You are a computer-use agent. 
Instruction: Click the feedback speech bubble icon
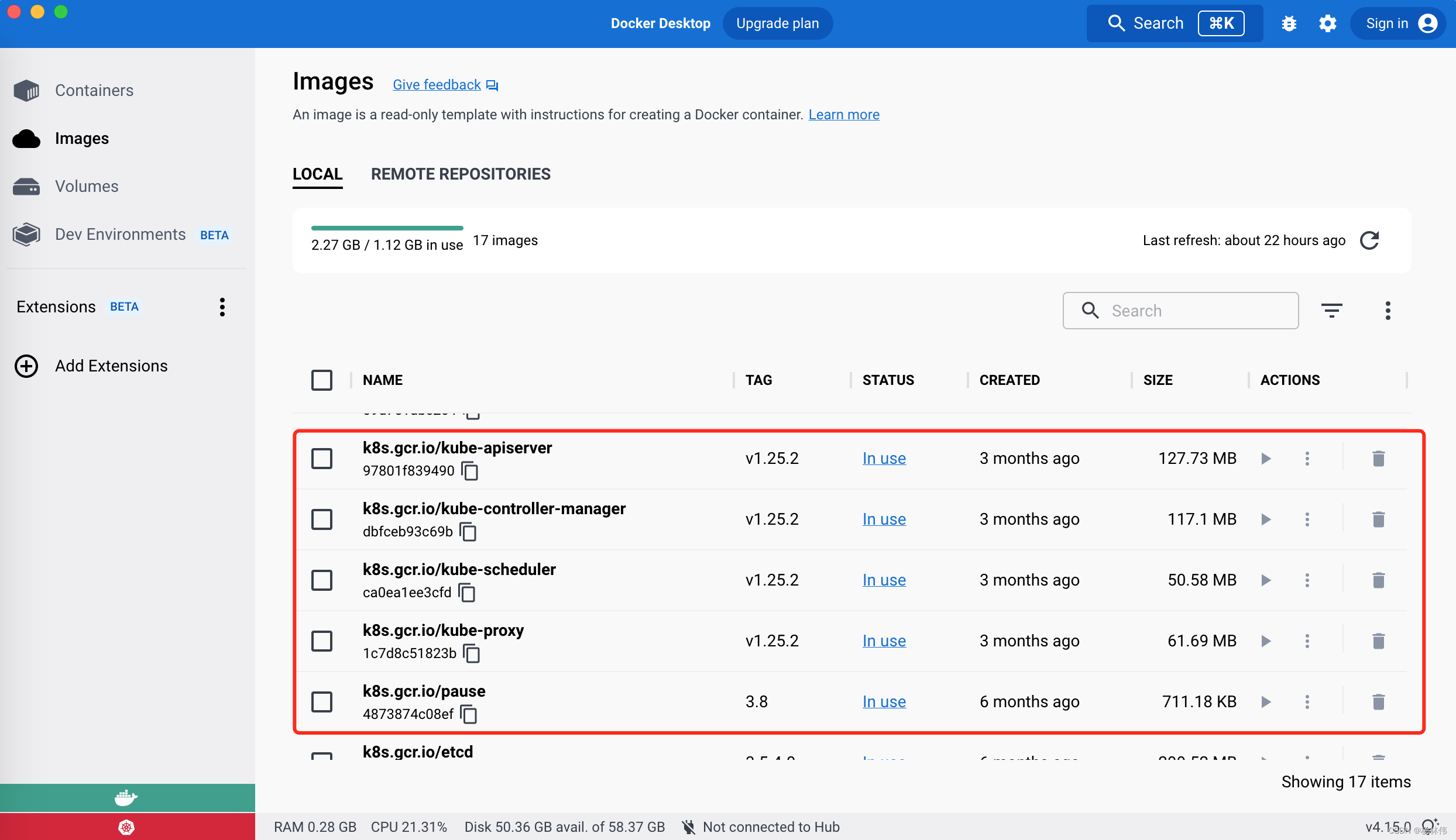pos(492,85)
